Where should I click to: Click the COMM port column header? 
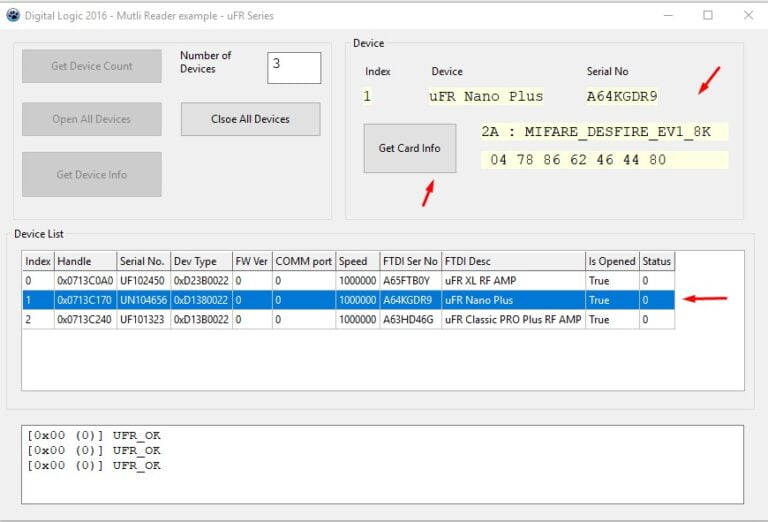[x=304, y=261]
